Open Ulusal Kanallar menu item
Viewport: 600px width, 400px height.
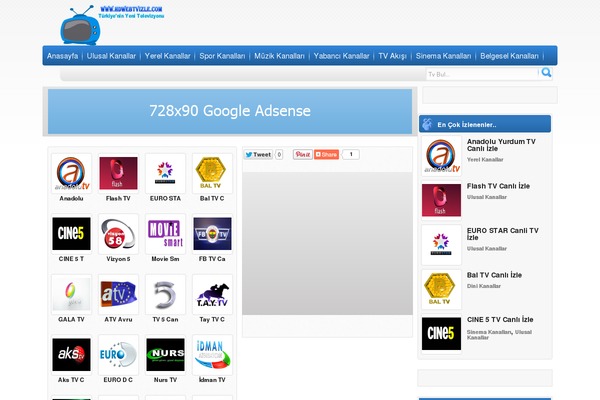[111, 56]
